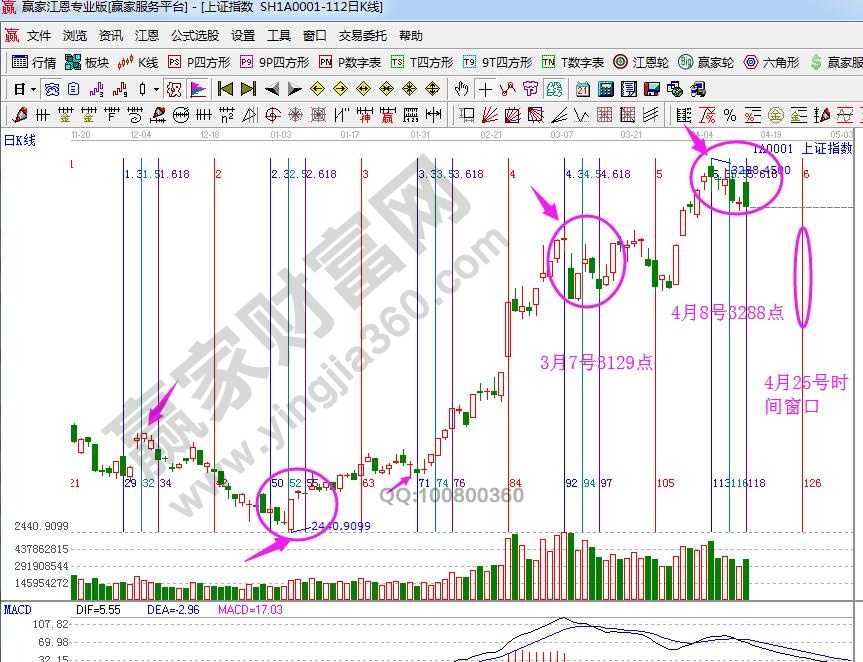Open the 交易委托 menu
Viewport: 863px width, 662px height.
coord(362,35)
